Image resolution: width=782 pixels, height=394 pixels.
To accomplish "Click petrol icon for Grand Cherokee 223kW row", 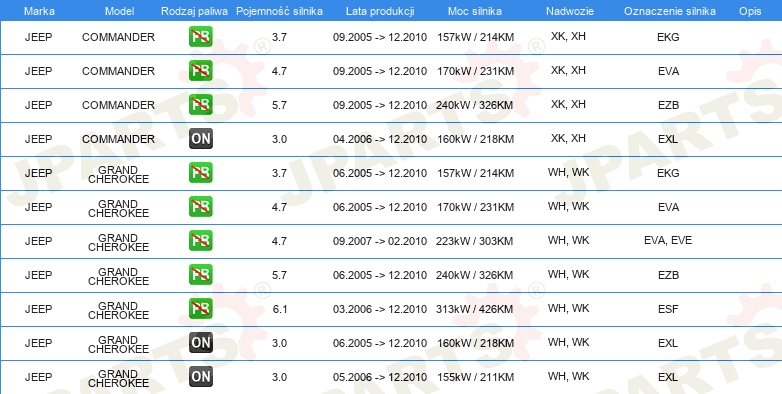I will coord(201,241).
